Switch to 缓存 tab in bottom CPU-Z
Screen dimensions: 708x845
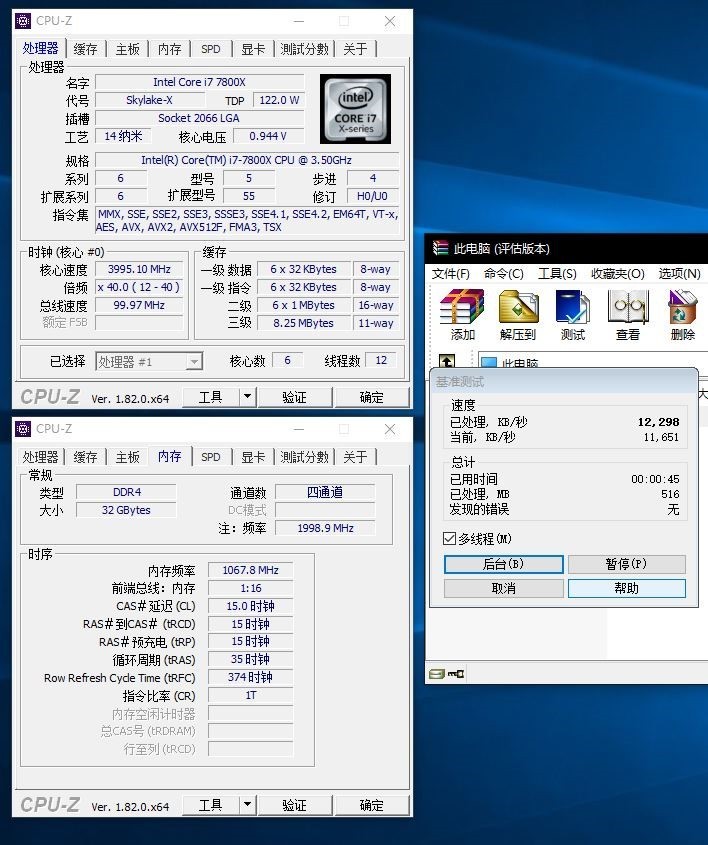click(85, 457)
